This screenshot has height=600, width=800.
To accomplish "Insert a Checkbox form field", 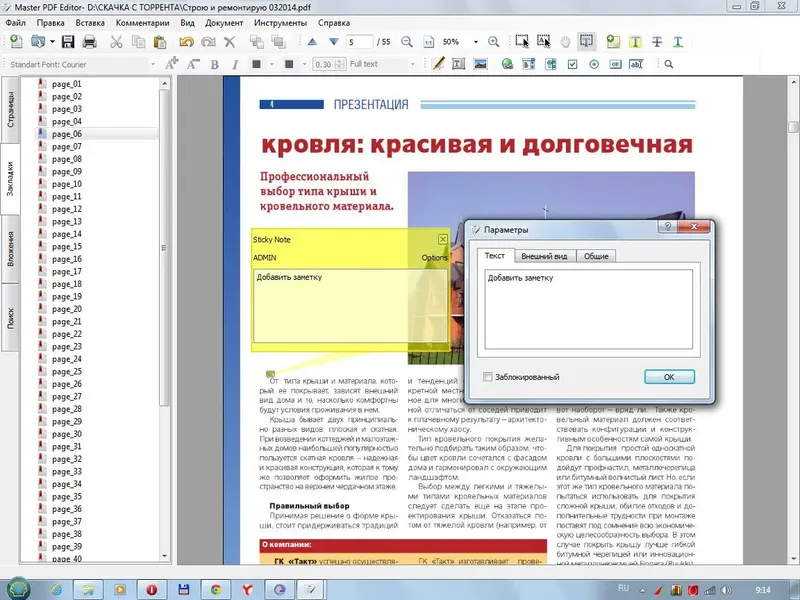I will (572, 63).
